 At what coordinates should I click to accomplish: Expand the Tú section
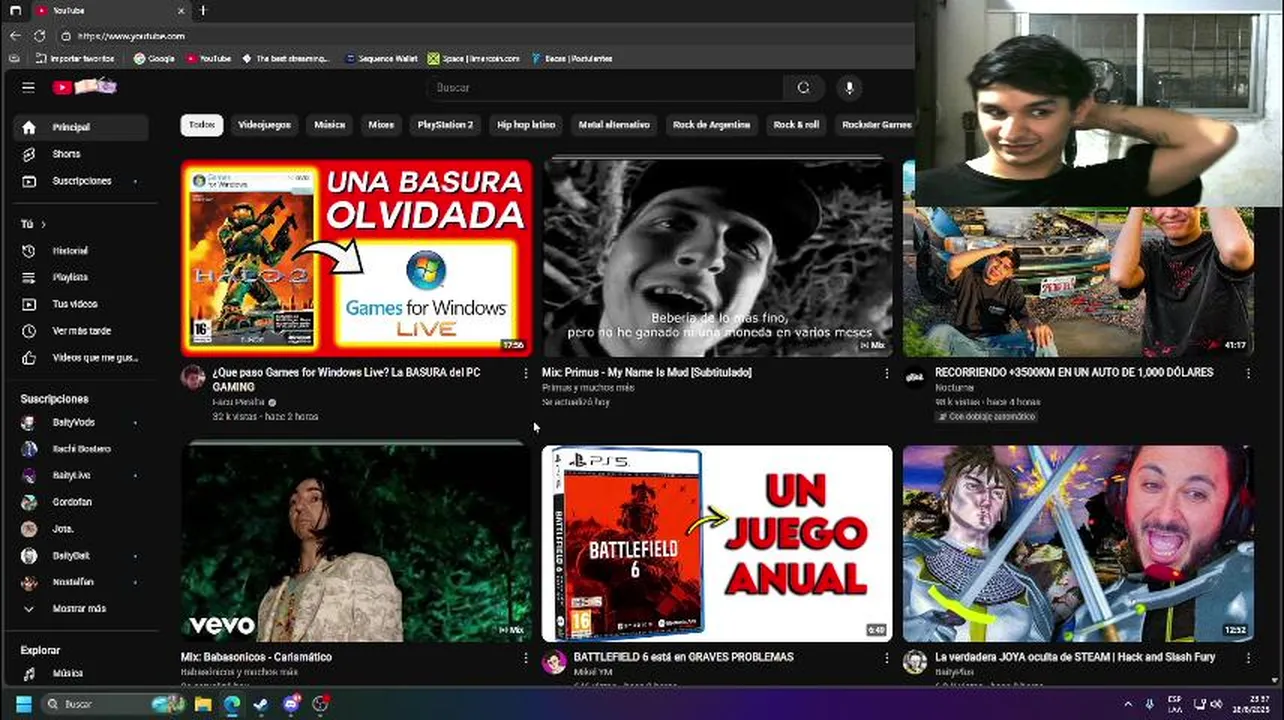pos(33,224)
